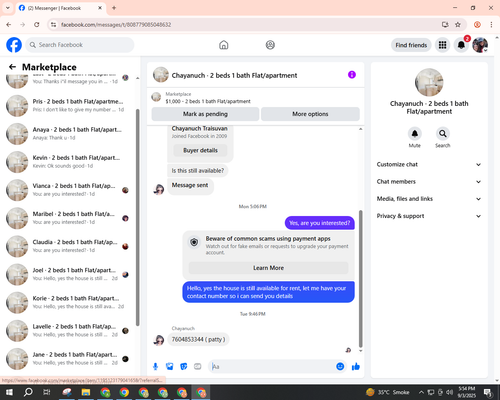Click Find friends button
Viewport: 500px width, 400px height.
(x=411, y=45)
